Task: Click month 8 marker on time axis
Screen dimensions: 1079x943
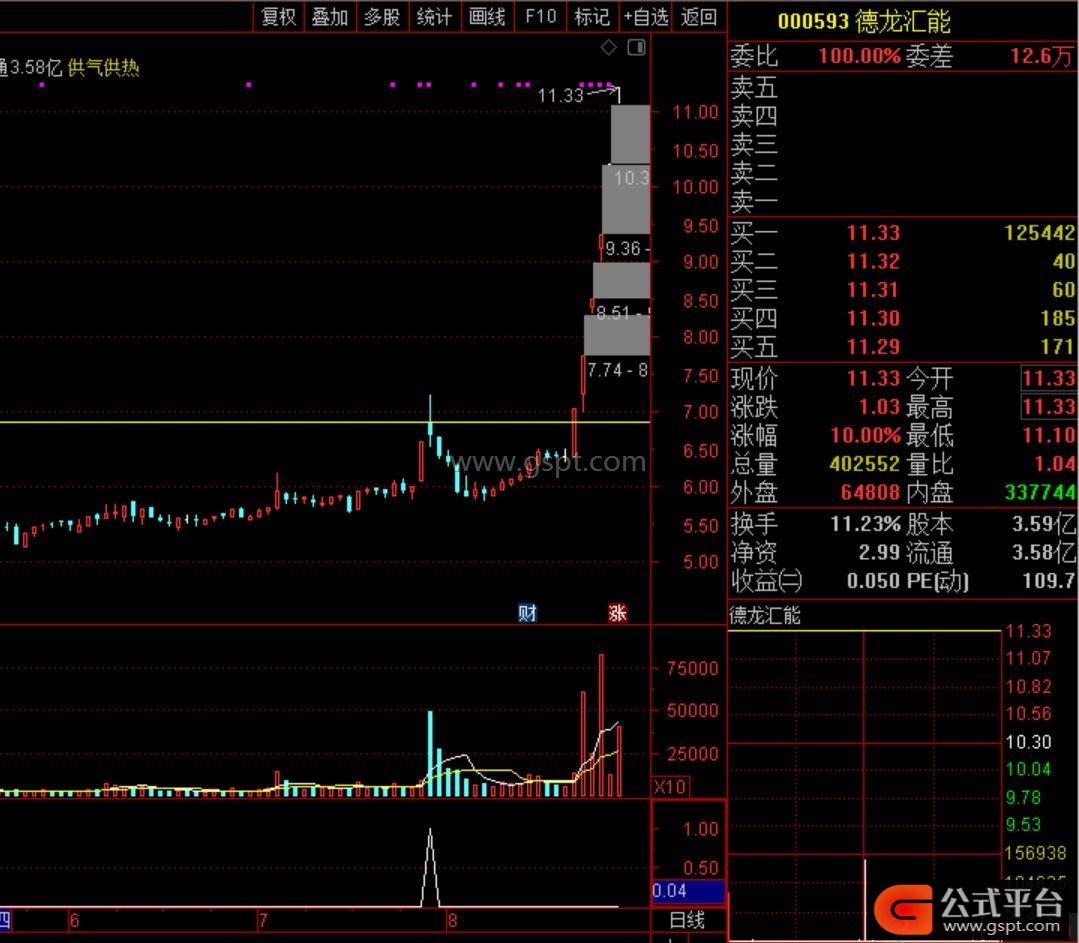Action: pyautogui.click(x=452, y=920)
